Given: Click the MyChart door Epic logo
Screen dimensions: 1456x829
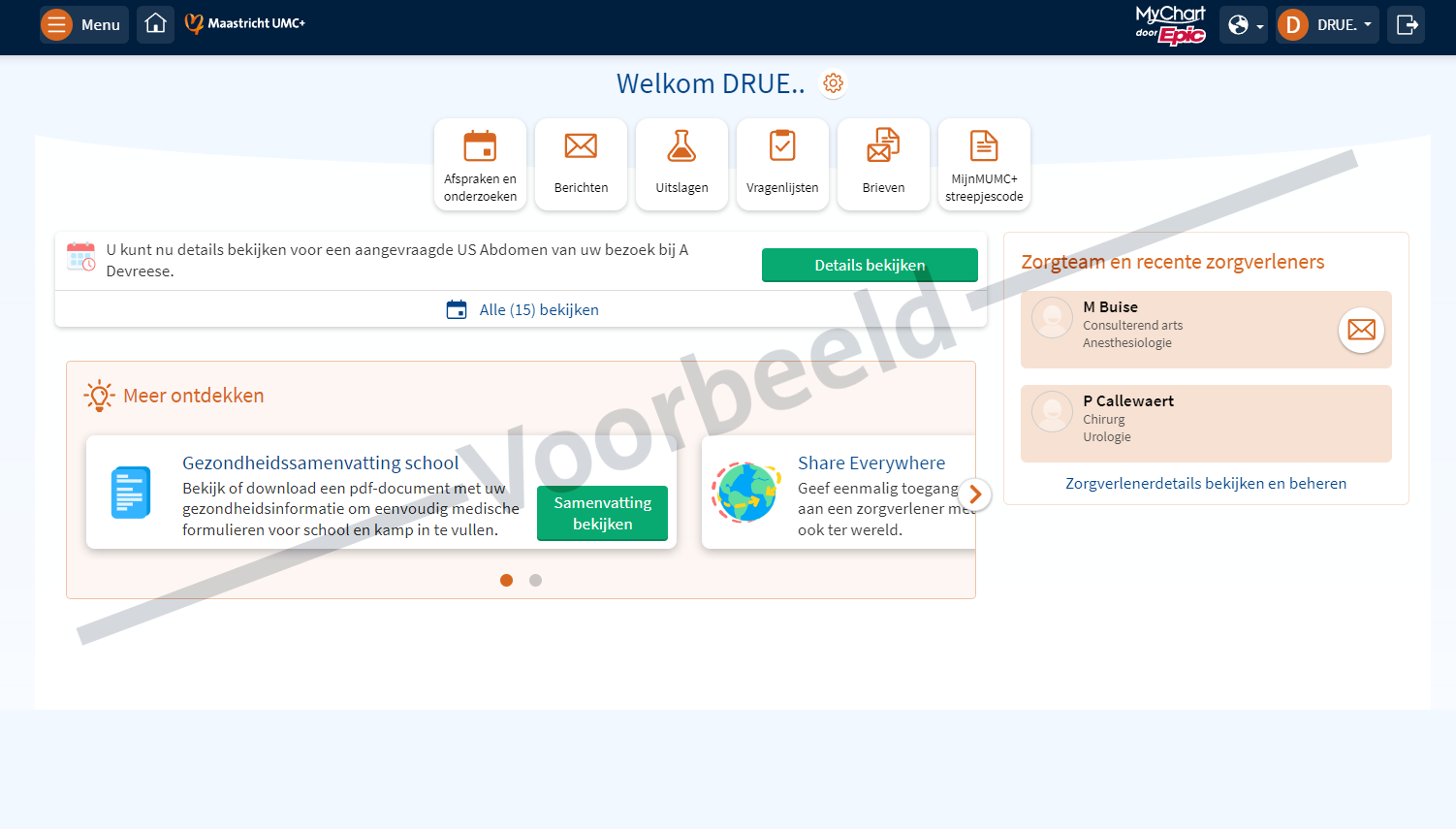Looking at the screenshot, I should [x=1170, y=25].
